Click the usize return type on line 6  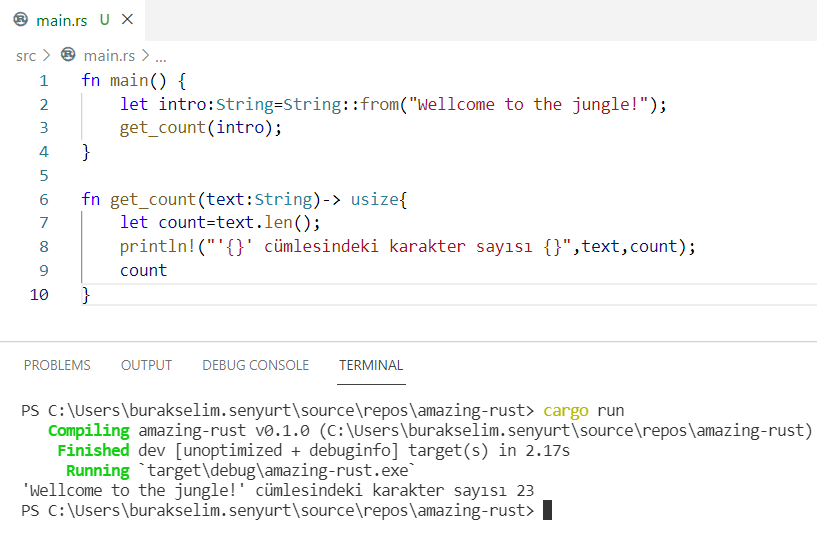point(375,199)
